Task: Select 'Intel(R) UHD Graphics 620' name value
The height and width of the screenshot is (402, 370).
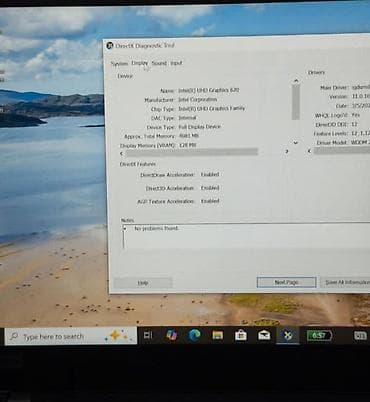Action: tap(209, 90)
